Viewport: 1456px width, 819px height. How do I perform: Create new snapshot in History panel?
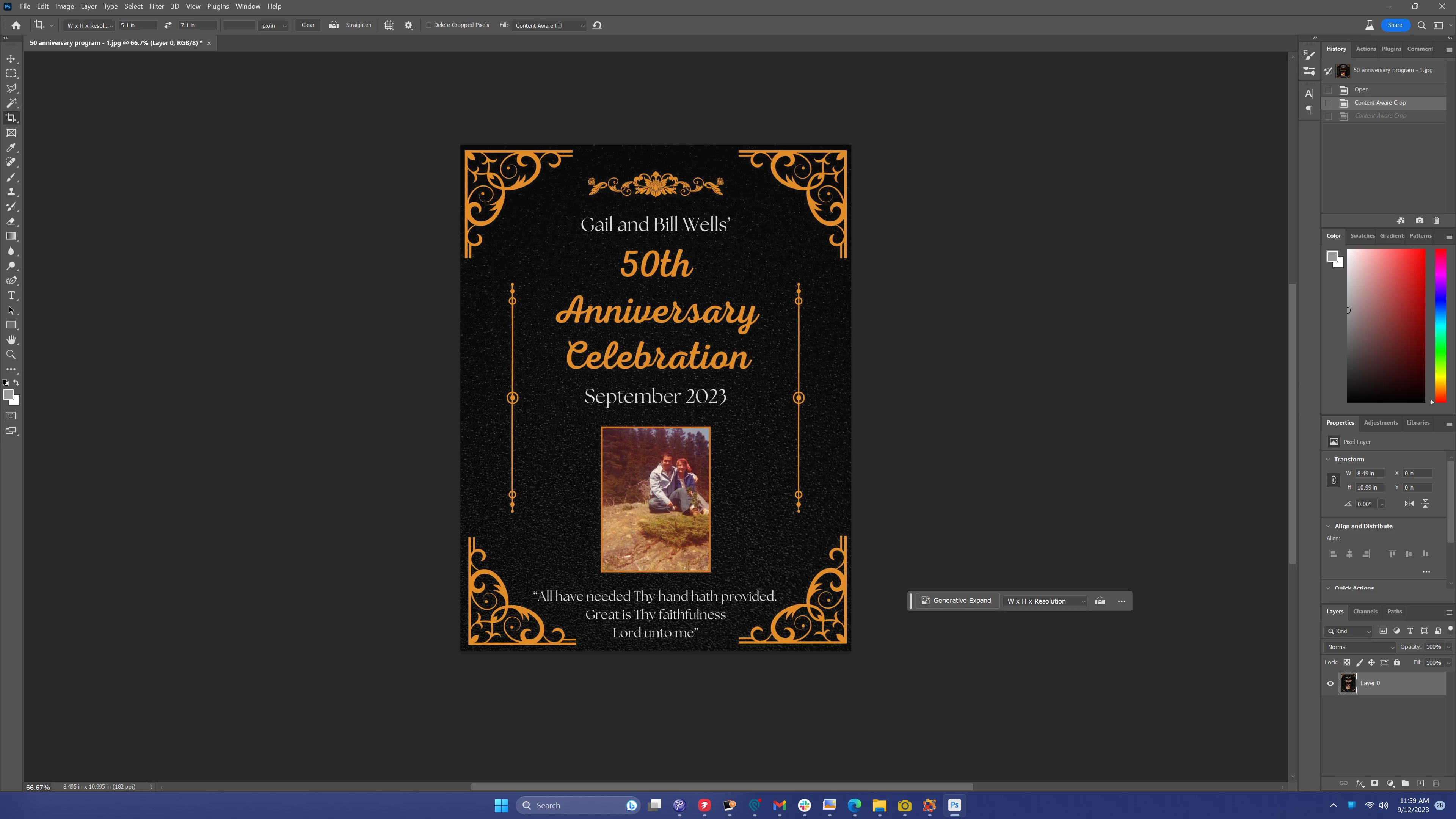click(x=1419, y=220)
